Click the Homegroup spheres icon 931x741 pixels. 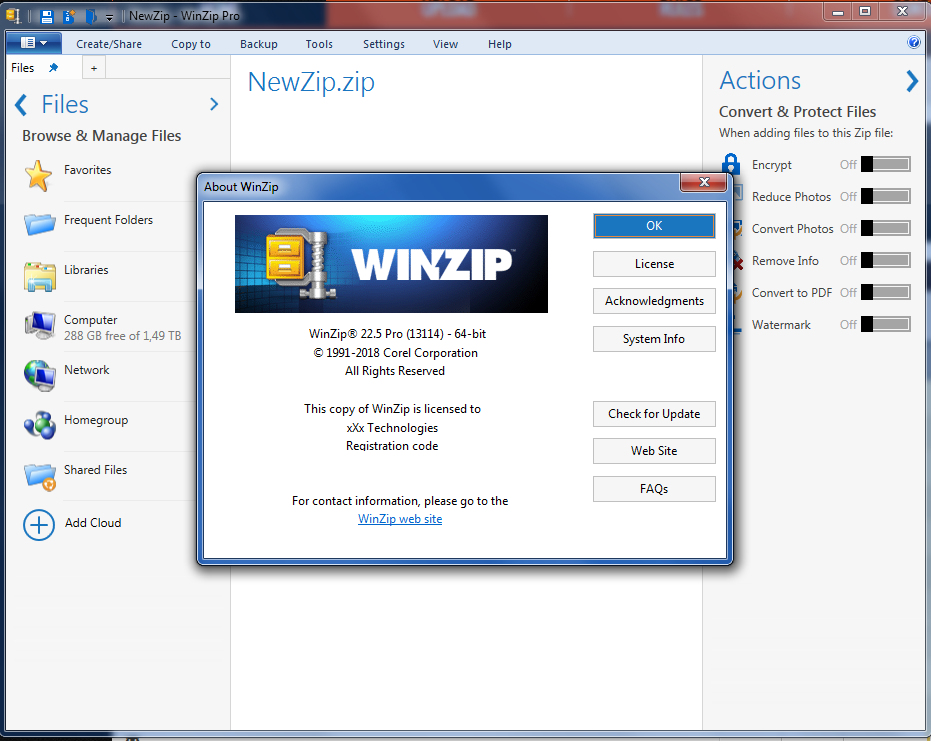40,425
